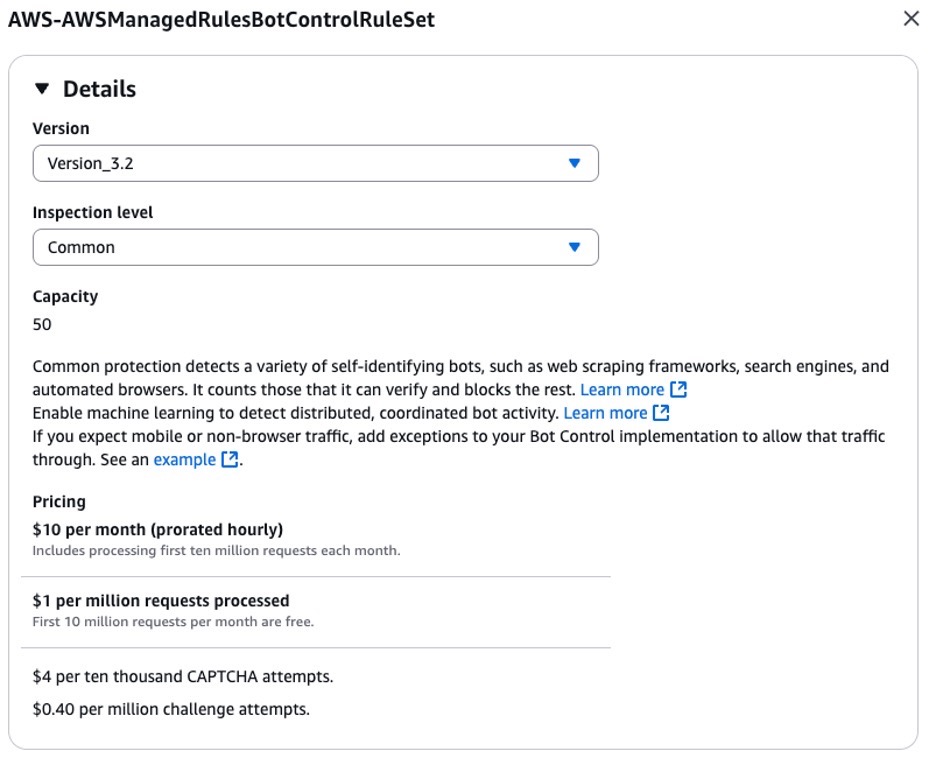The image size is (936, 758).
Task: Open the Inspection level Common dropdown
Action: (x=300, y=247)
